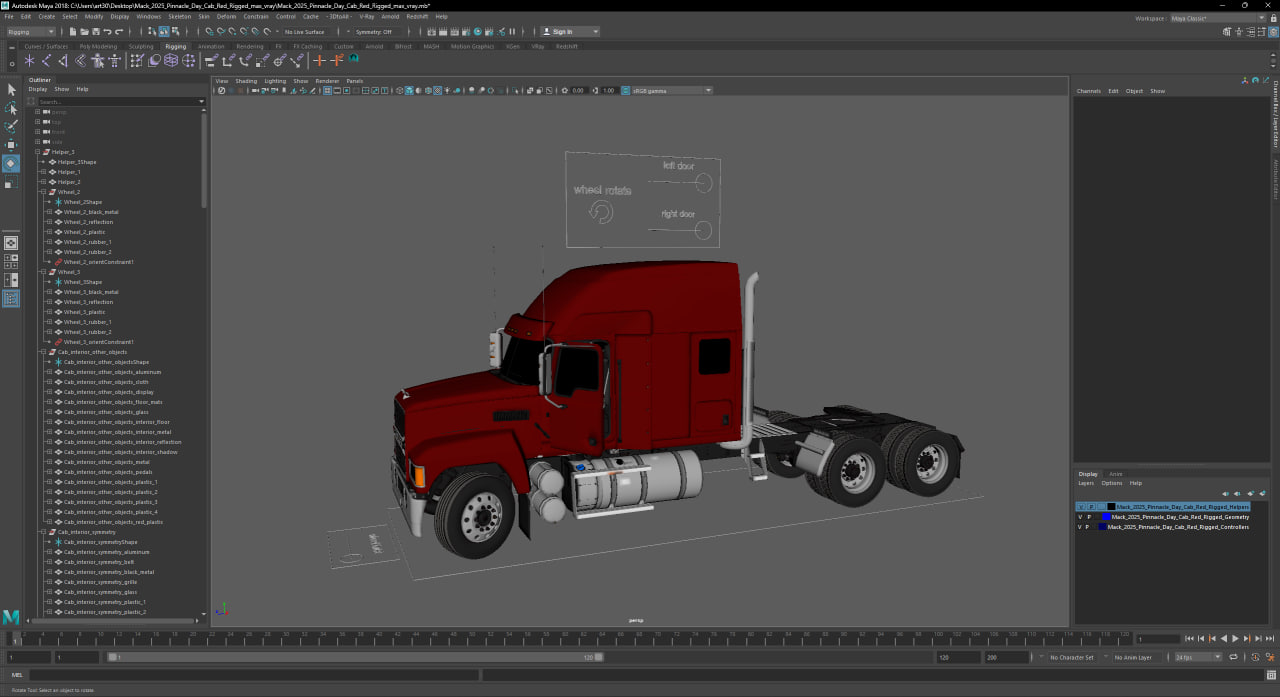Go to start of playback range
This screenshot has width=1280, height=697.
click(1189, 638)
